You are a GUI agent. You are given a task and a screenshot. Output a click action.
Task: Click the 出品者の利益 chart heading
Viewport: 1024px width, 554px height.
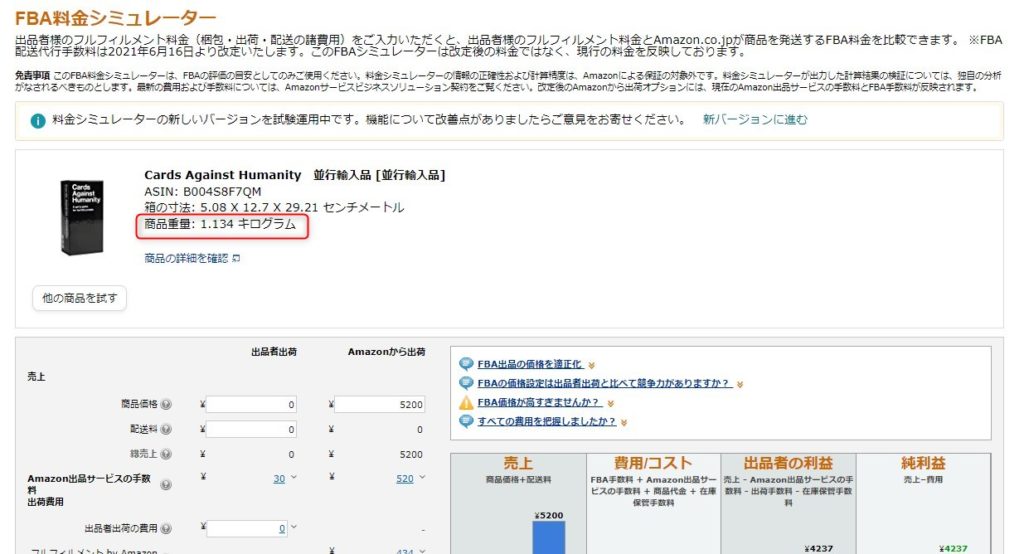click(788, 463)
